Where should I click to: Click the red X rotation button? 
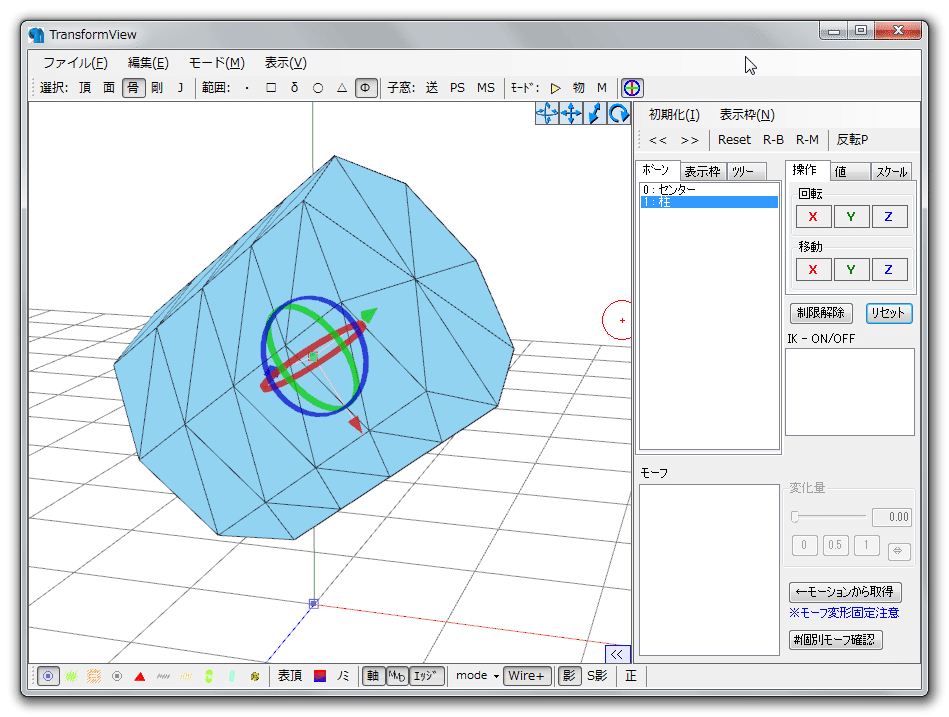click(813, 217)
